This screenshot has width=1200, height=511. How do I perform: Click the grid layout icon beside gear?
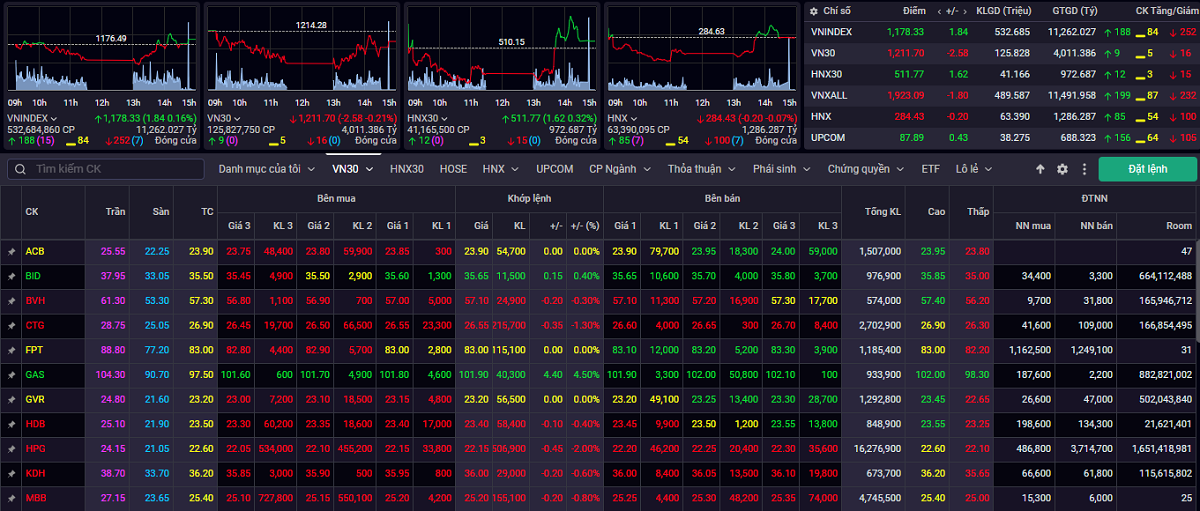(x=1083, y=169)
